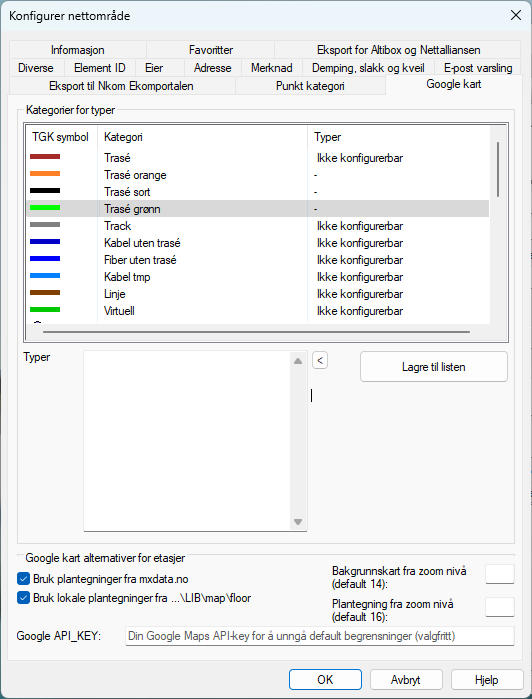Open Demping, slakk og kveil tab
This screenshot has height=699, width=532.
(368, 68)
